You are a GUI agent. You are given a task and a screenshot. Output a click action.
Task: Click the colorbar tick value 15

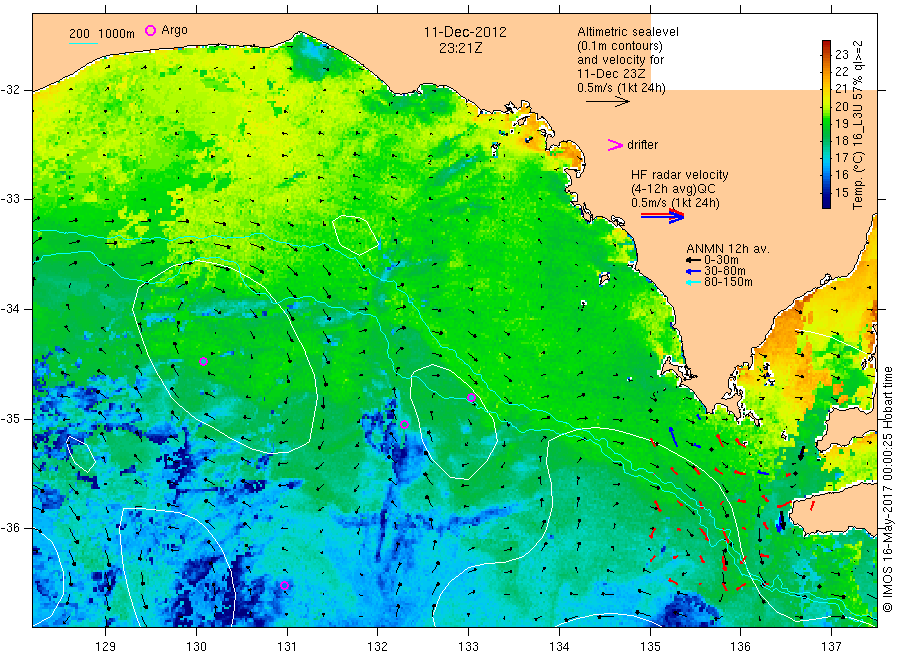click(x=841, y=193)
